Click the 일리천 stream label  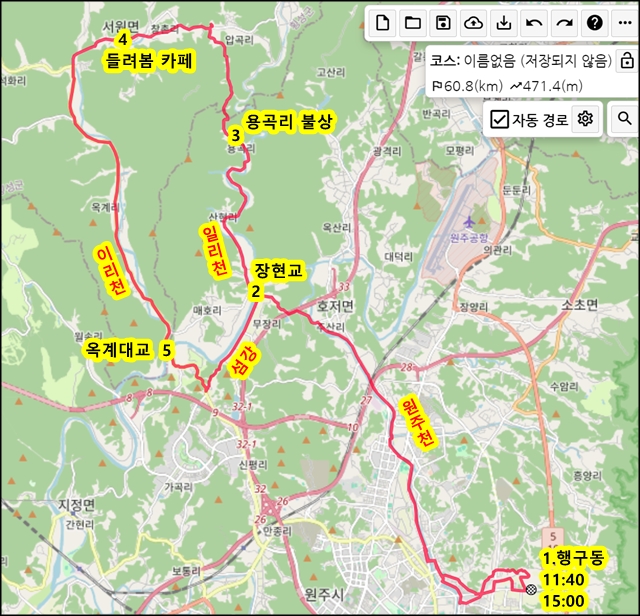point(214,251)
